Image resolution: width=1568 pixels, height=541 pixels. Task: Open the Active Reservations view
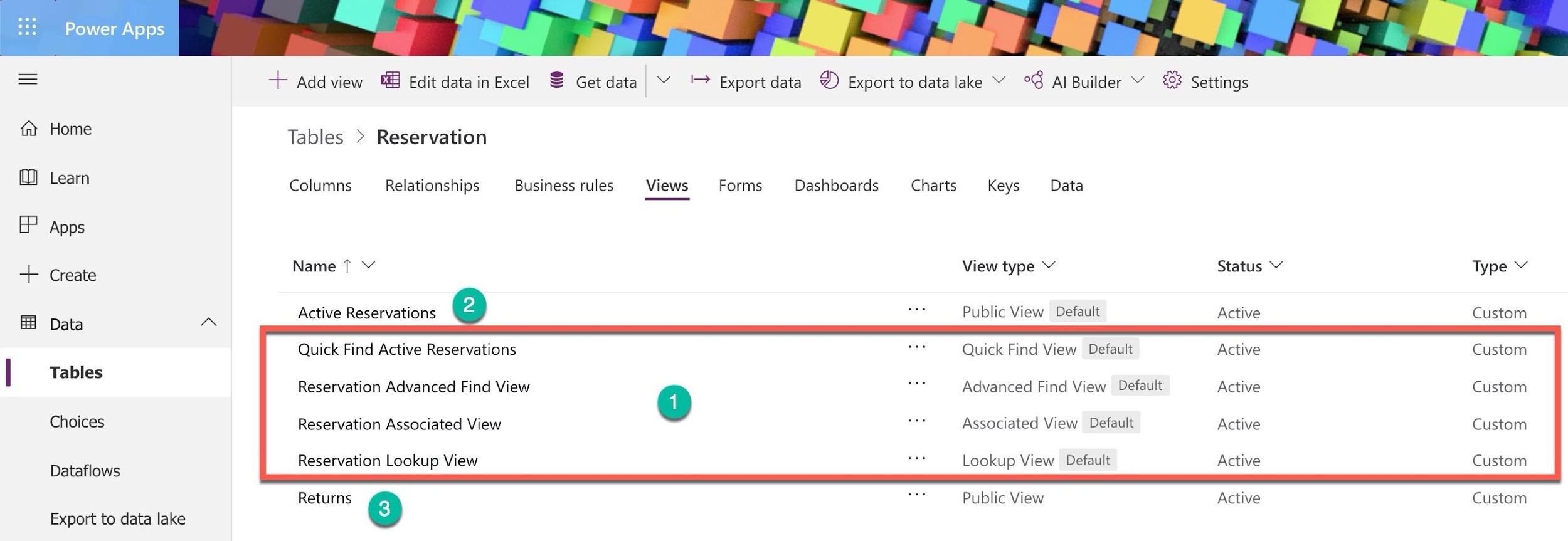(x=366, y=313)
